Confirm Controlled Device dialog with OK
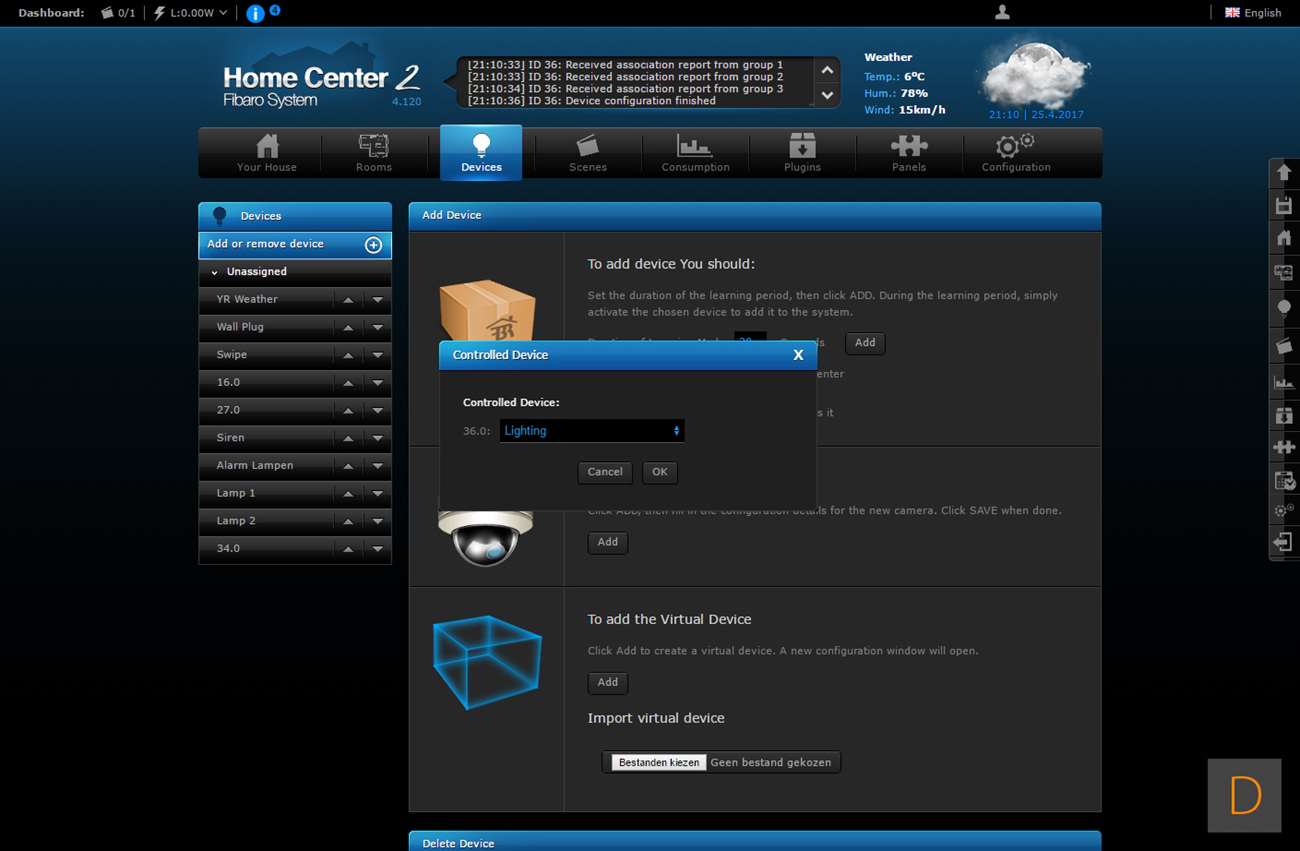 pyautogui.click(x=660, y=472)
